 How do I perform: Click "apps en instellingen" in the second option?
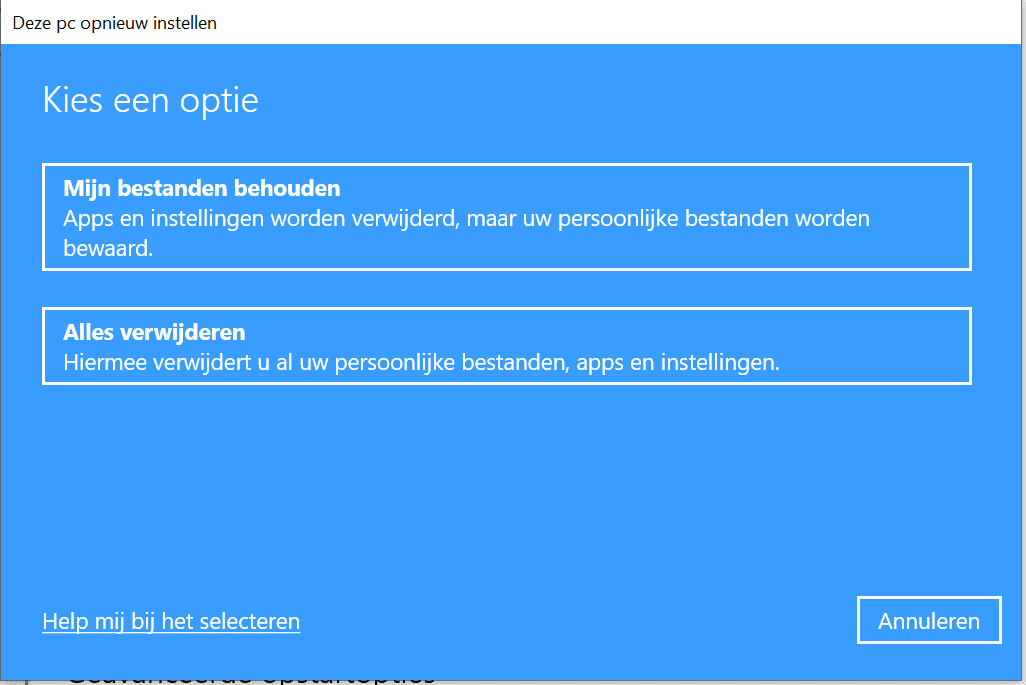click(678, 362)
